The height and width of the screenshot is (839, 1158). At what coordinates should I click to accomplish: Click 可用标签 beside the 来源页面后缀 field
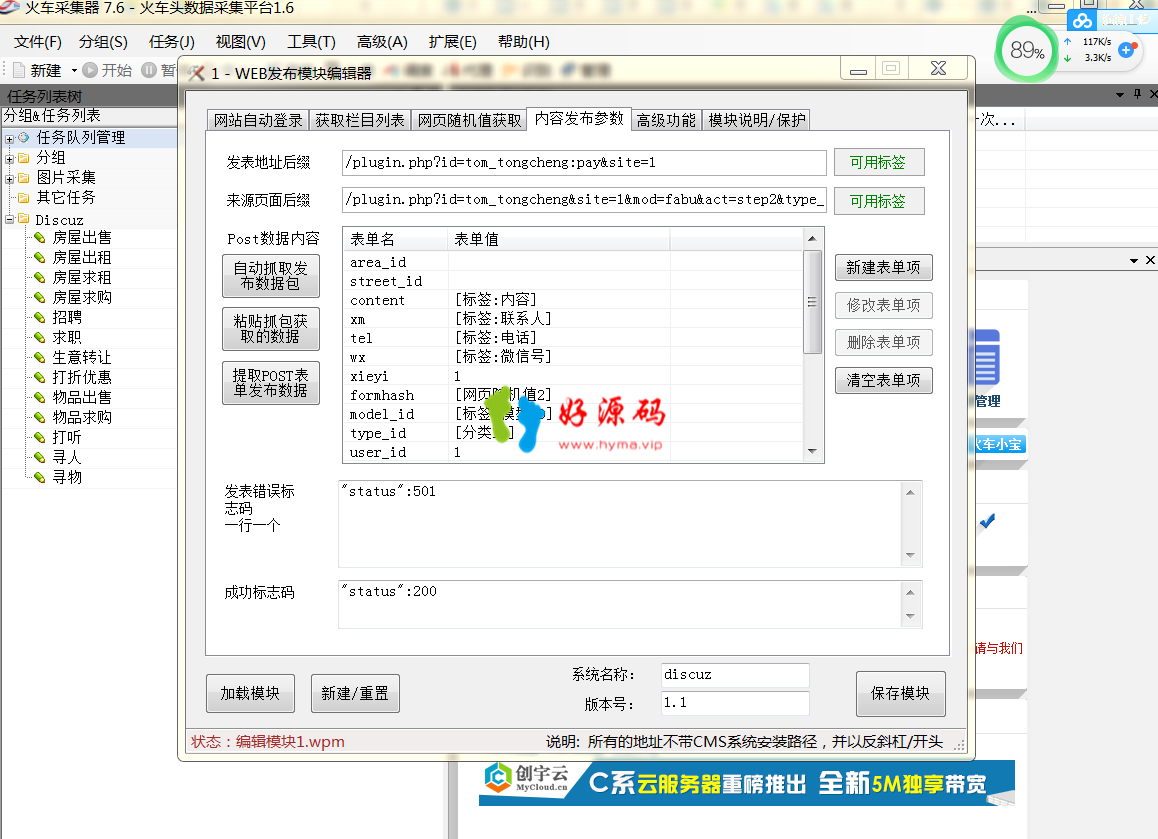(879, 201)
